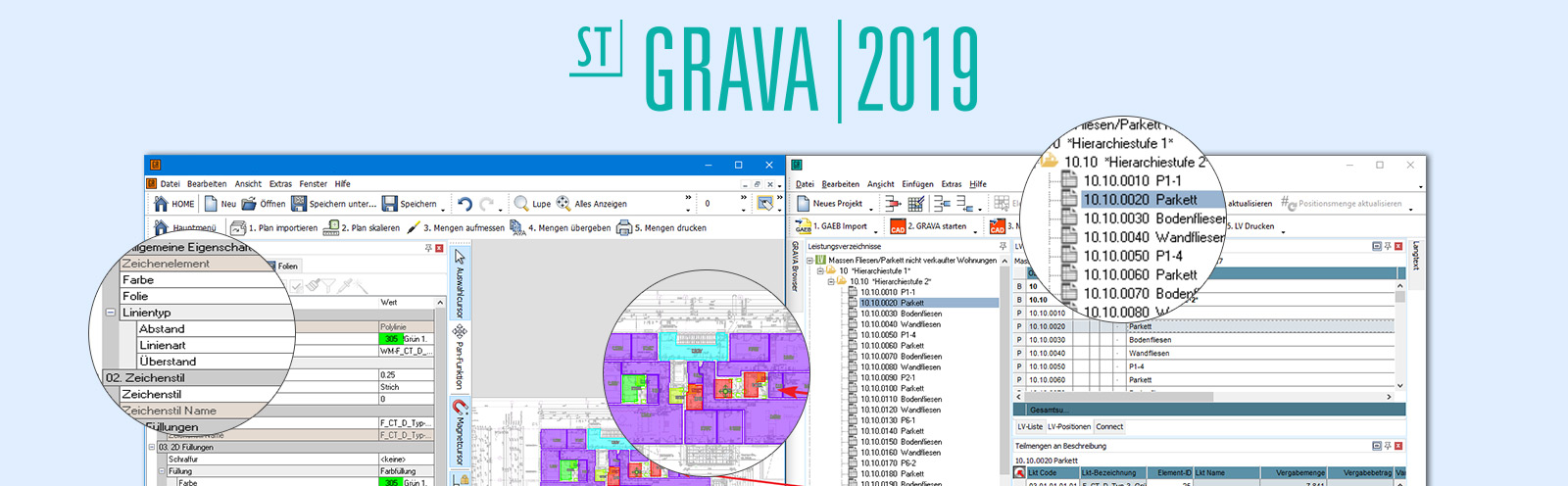
Task: Click Neues Projekt in right window
Action: [829, 204]
